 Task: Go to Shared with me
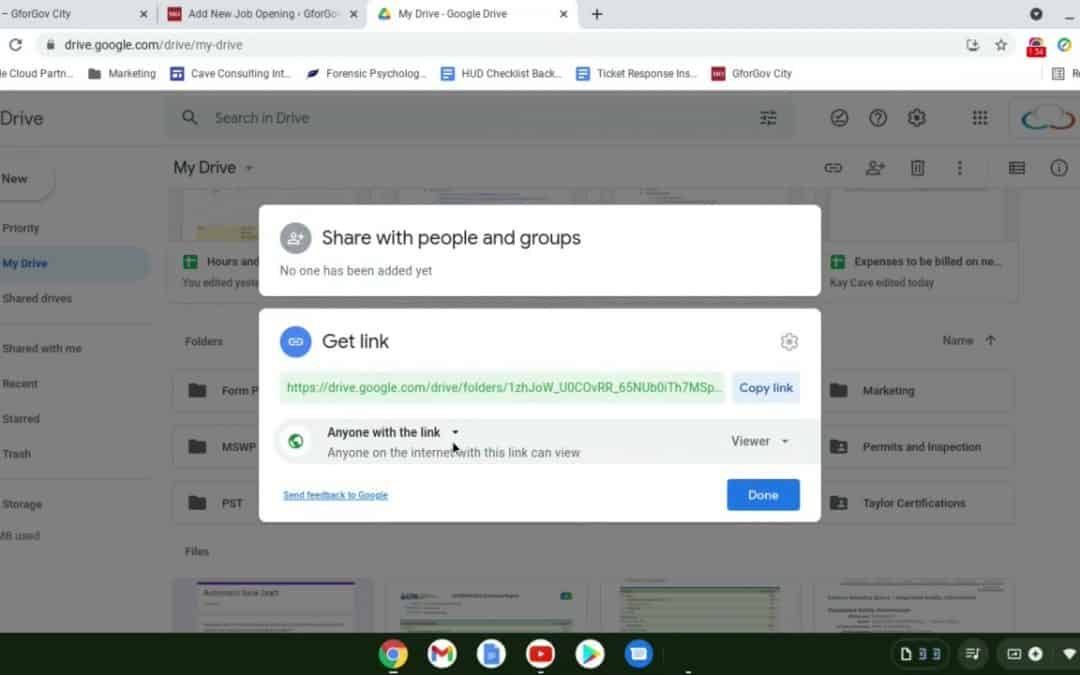point(42,349)
